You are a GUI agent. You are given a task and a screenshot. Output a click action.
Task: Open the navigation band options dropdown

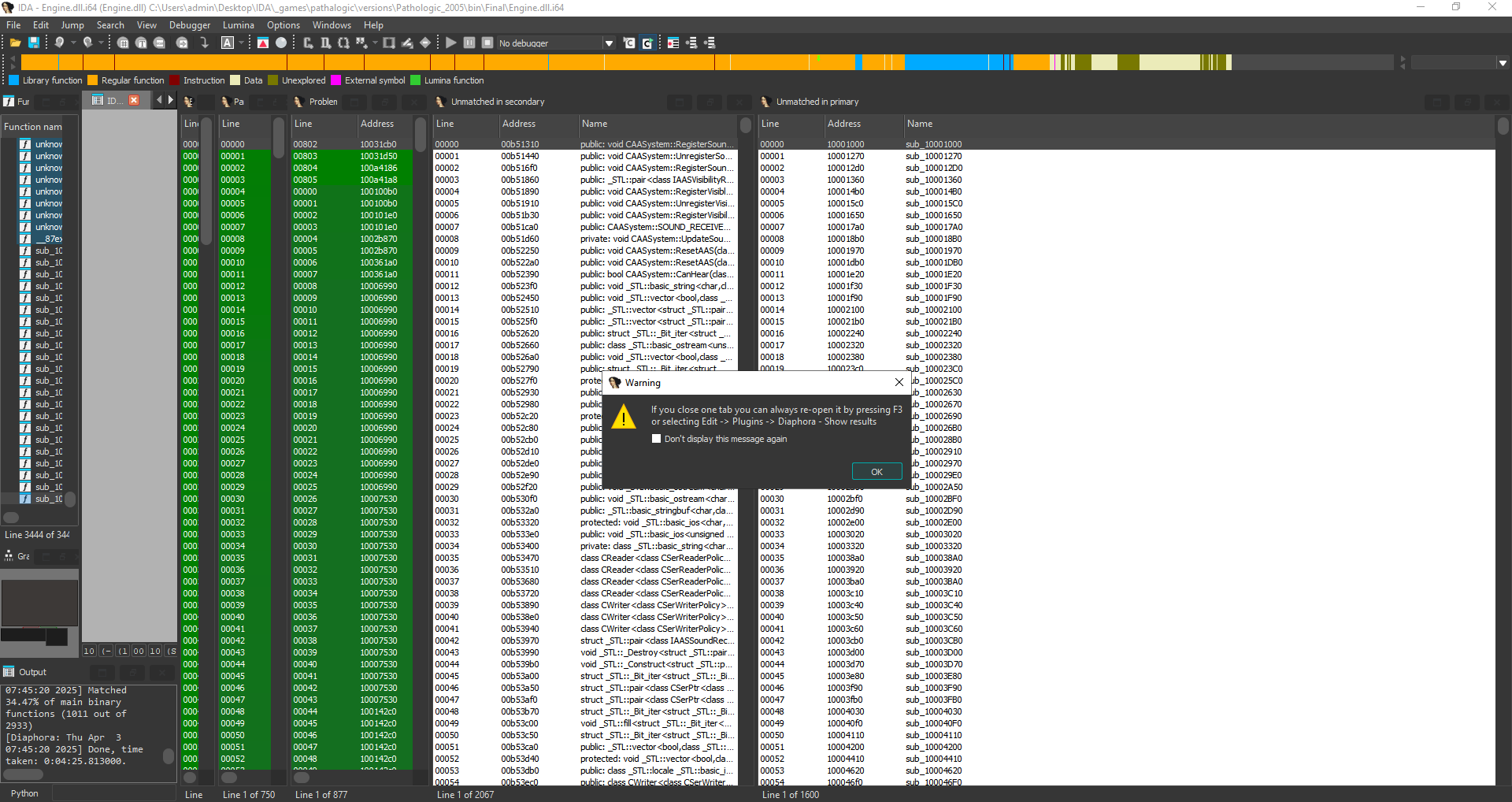click(x=1503, y=62)
